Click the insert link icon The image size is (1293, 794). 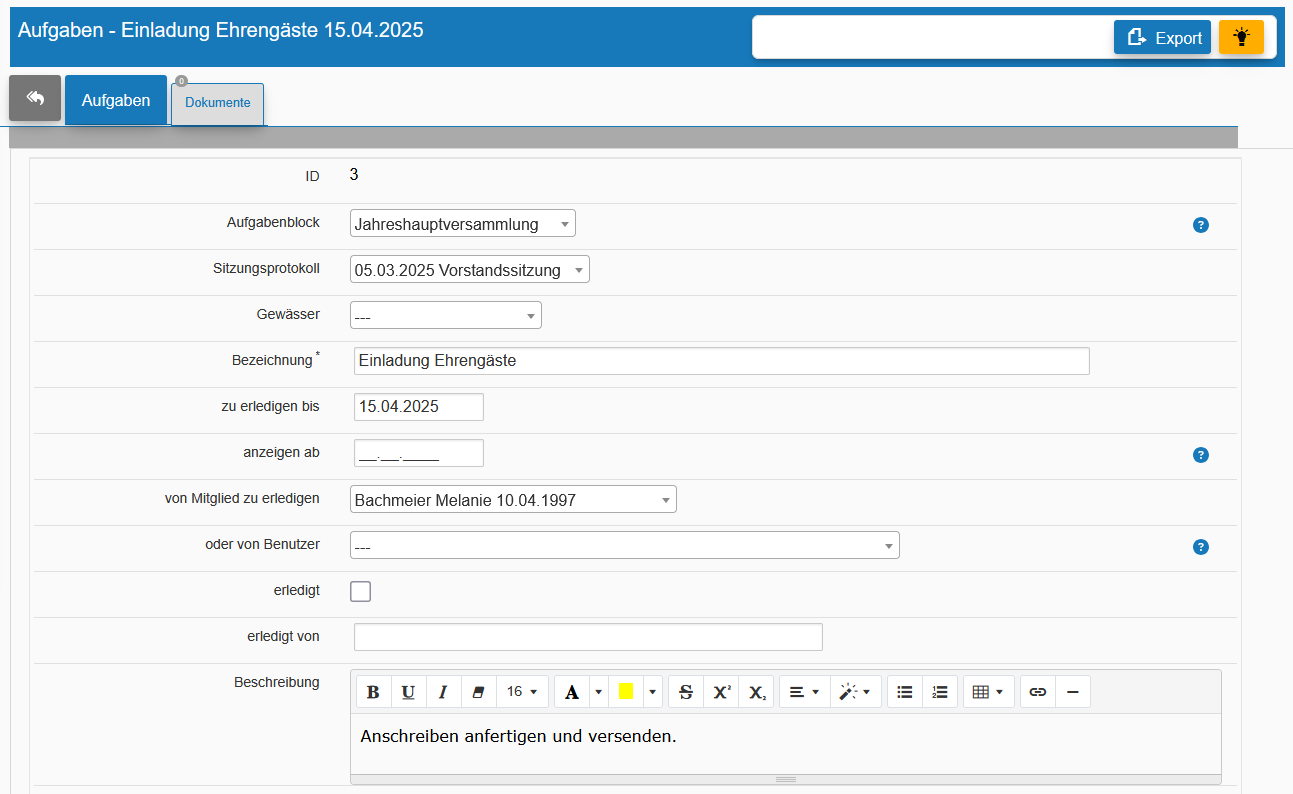[1038, 692]
